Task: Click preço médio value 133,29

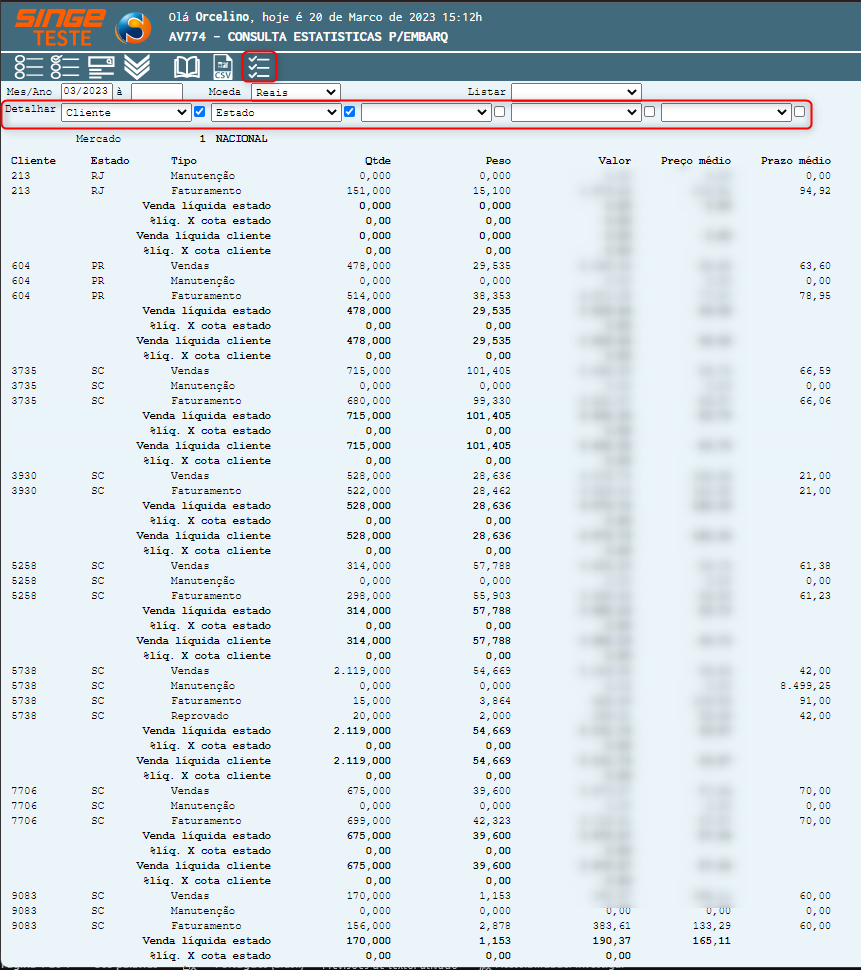Action: pyautogui.click(x=712, y=926)
